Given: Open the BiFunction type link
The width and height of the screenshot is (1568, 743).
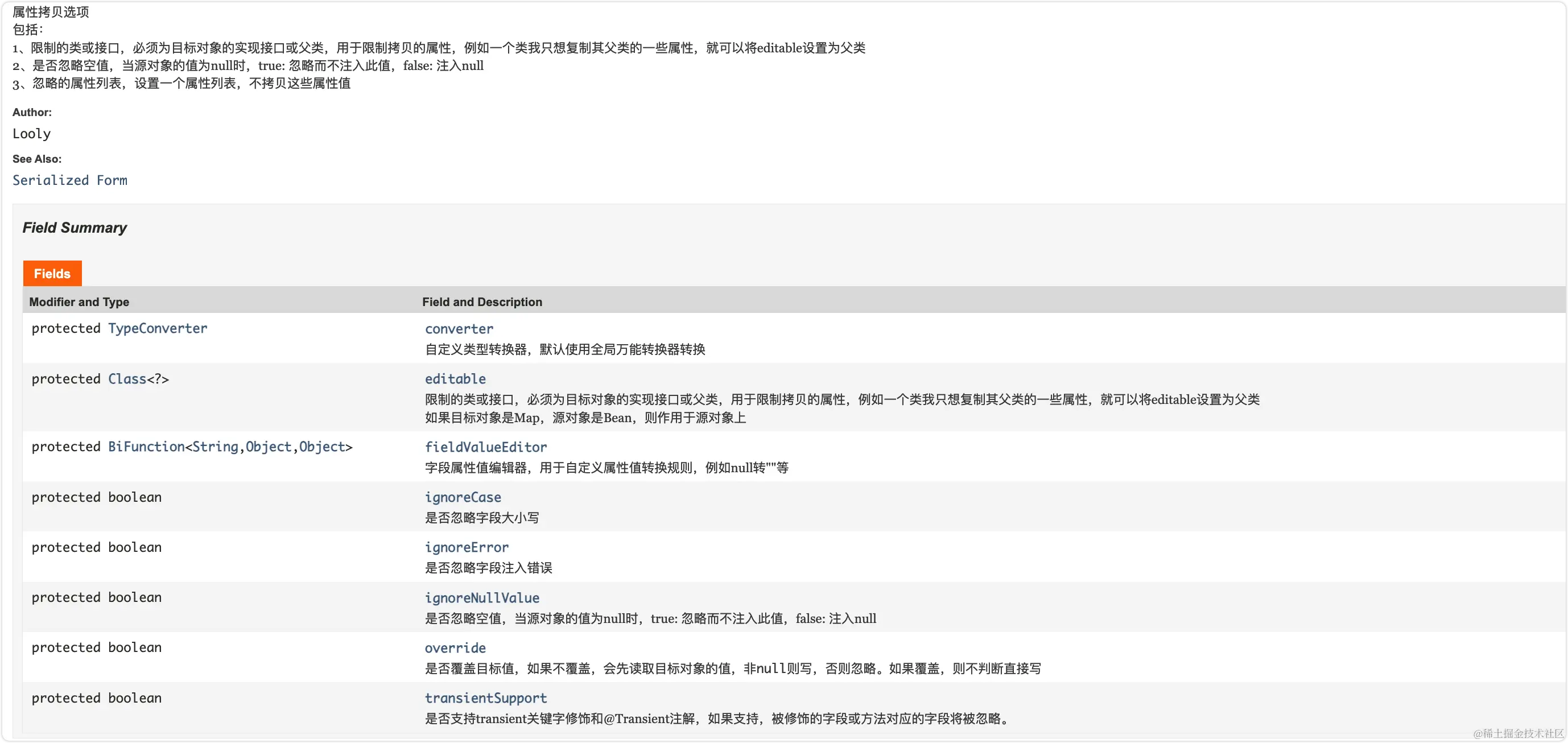Looking at the screenshot, I should 146,447.
